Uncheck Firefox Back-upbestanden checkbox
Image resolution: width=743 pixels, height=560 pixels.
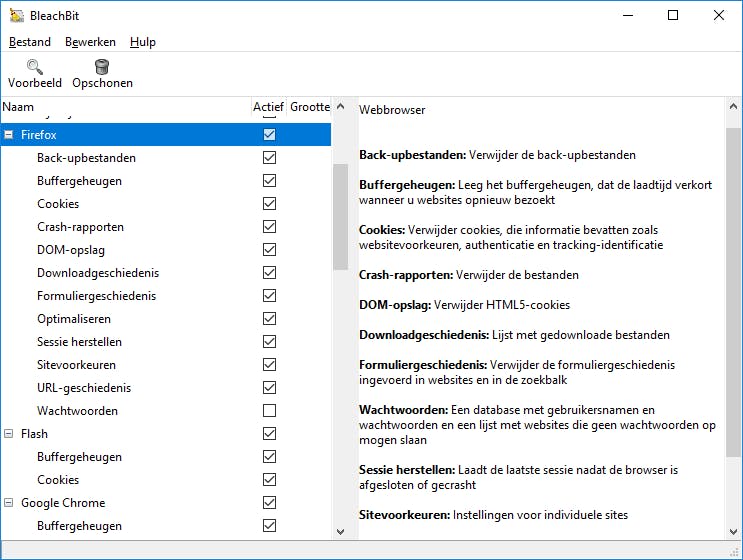tap(269, 157)
